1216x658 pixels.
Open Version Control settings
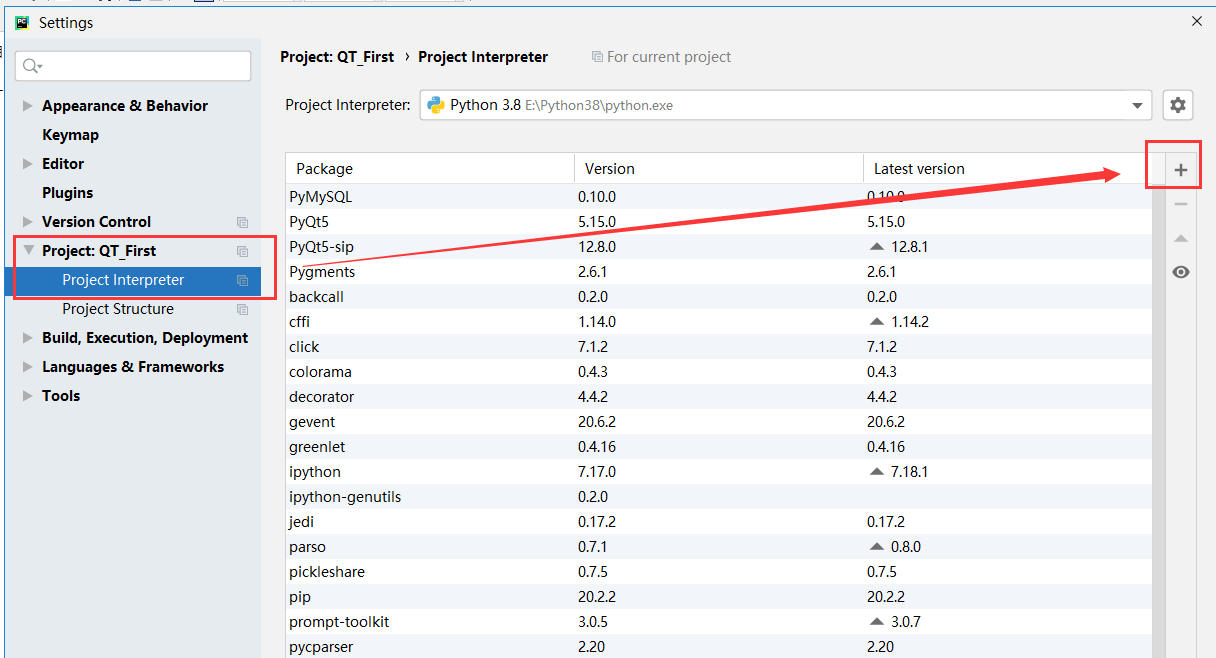[x=96, y=222]
